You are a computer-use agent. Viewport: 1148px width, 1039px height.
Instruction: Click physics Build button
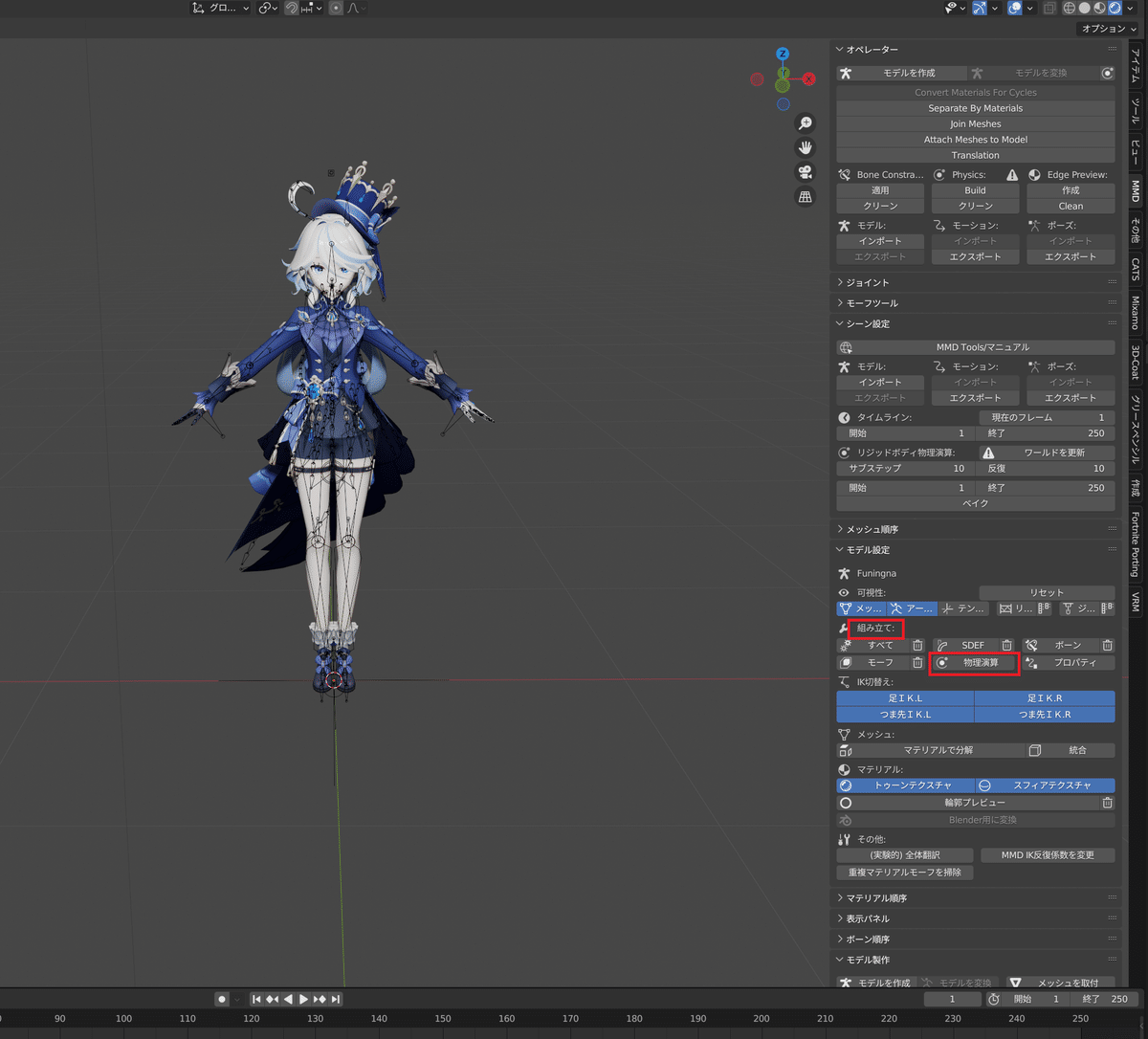(x=976, y=190)
